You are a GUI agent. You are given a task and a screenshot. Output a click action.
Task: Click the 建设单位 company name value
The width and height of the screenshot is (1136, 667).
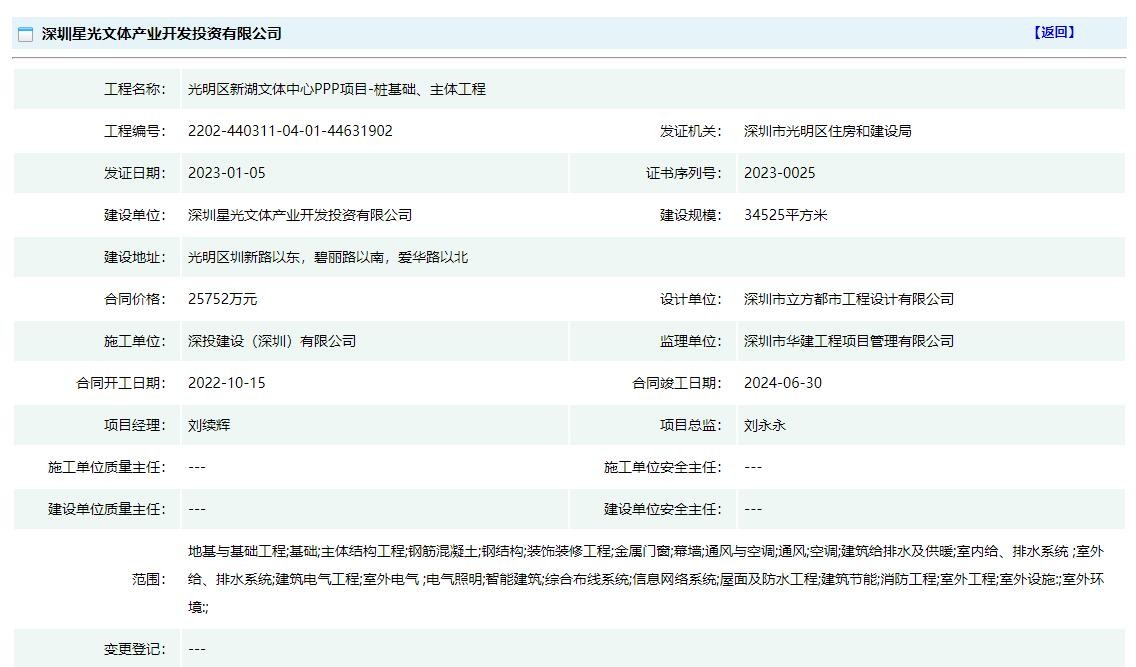pos(300,215)
